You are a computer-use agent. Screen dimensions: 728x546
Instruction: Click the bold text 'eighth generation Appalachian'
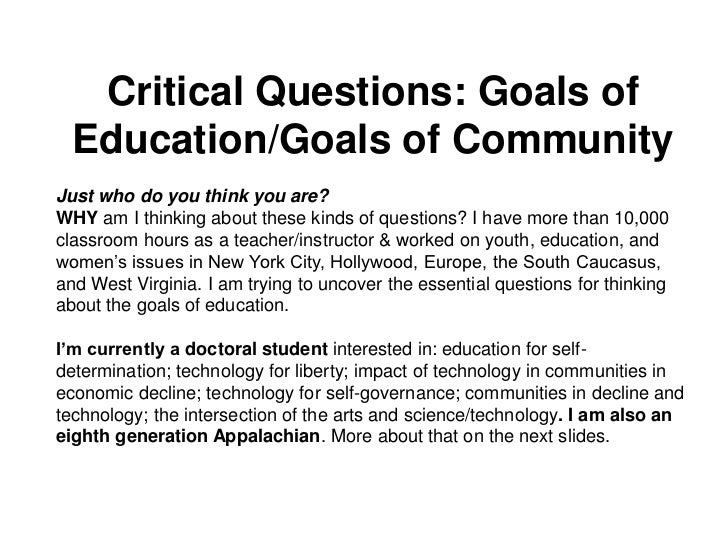(x=188, y=436)
